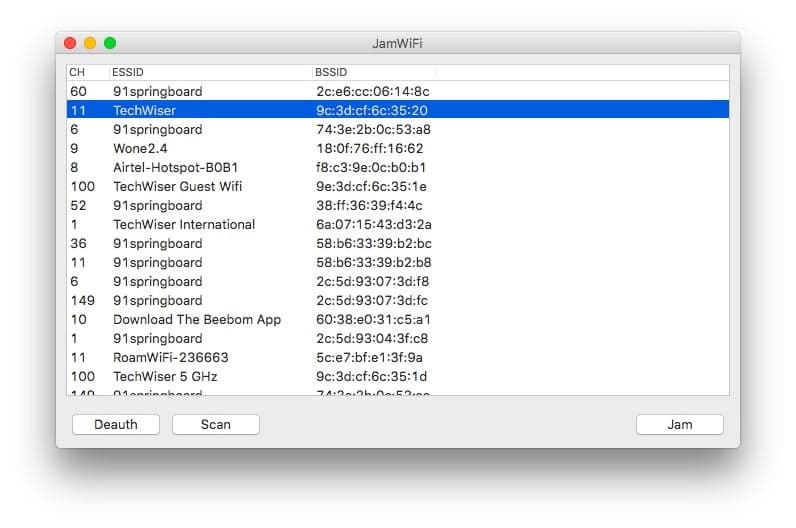Viewport: 796px width, 528px height.
Task: Select row with BSSID 2c:5d:93:04:3f:c8
Action: pyautogui.click(x=398, y=339)
